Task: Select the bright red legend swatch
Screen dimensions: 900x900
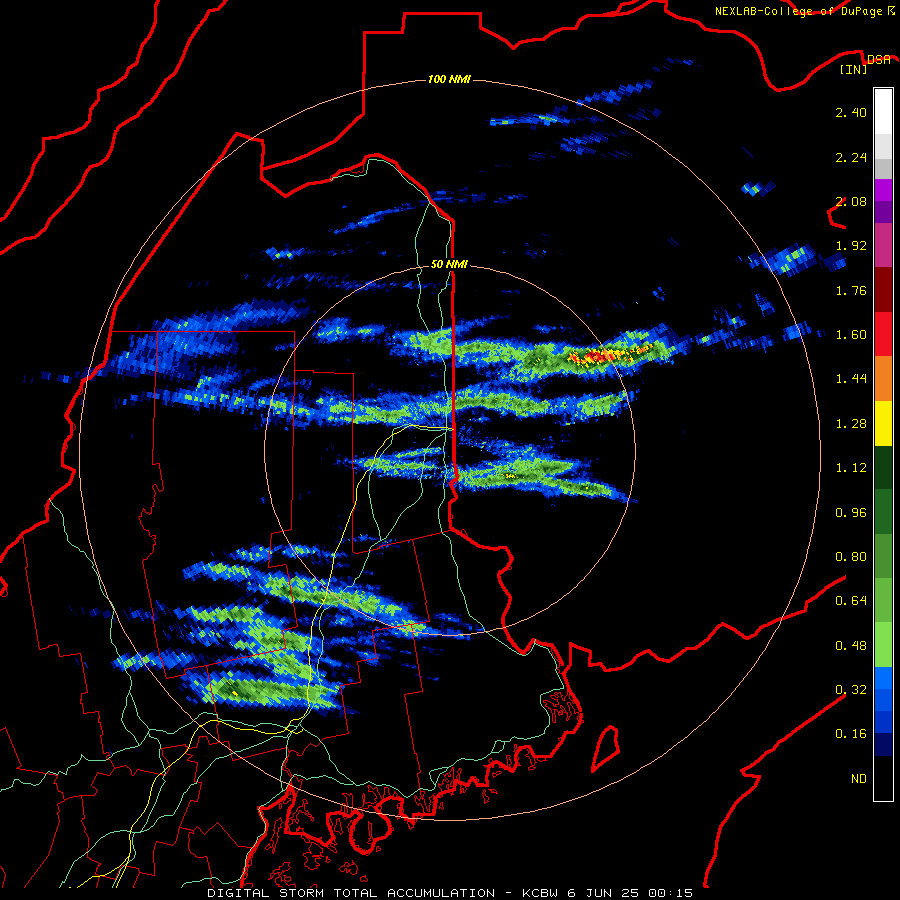Action: tap(883, 334)
